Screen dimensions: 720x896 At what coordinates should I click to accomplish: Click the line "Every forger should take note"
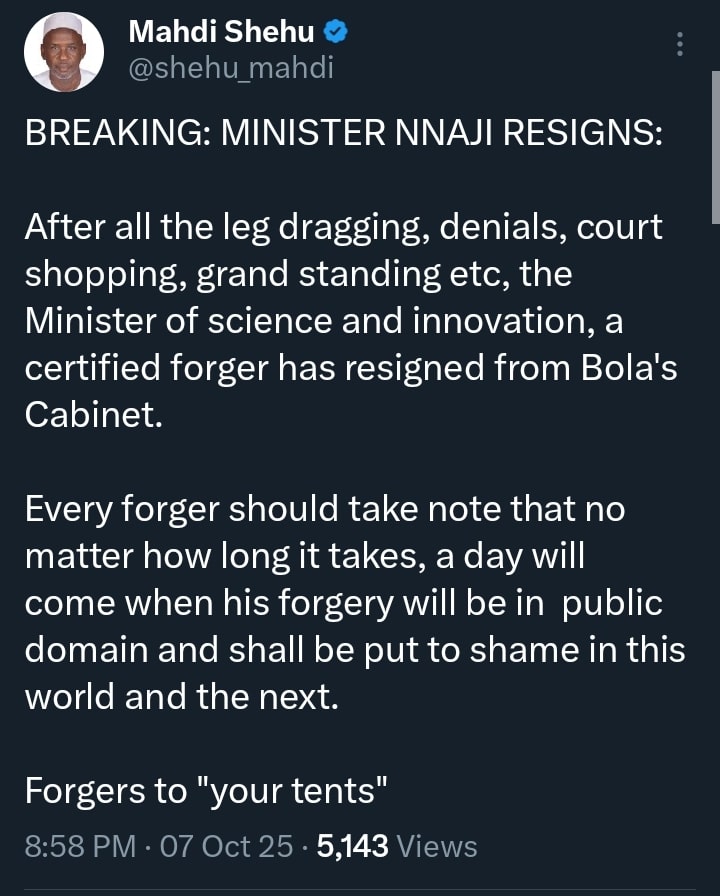325,509
